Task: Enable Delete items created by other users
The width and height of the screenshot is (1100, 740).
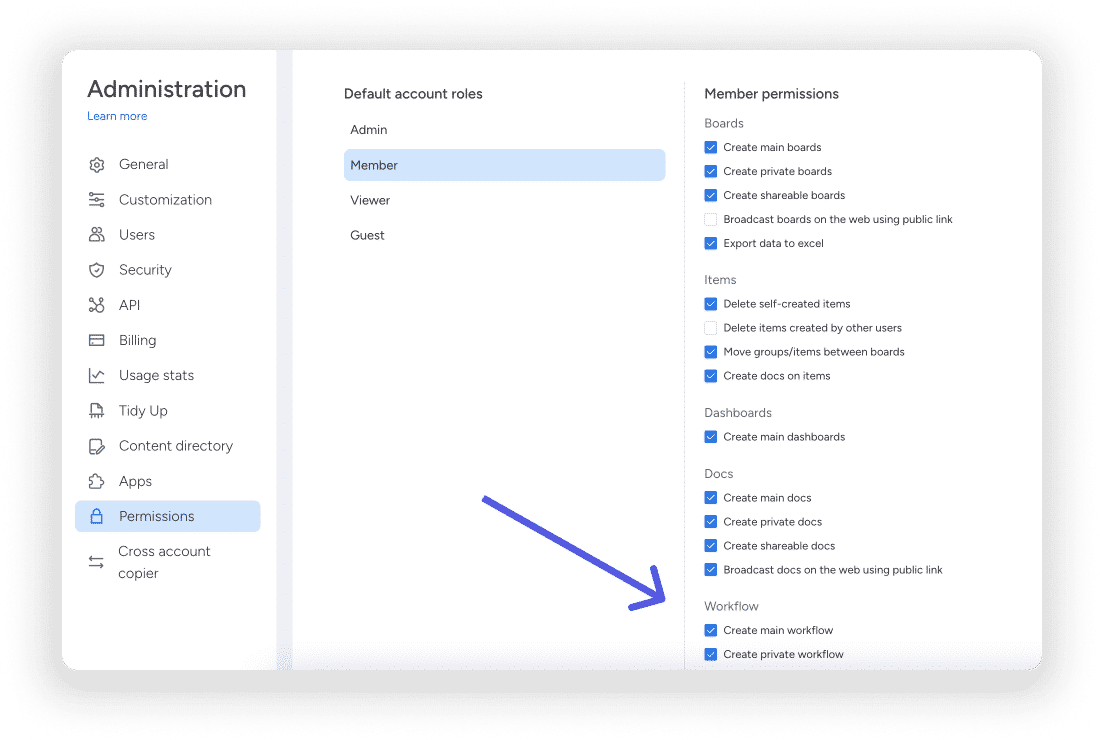Action: [x=711, y=328]
